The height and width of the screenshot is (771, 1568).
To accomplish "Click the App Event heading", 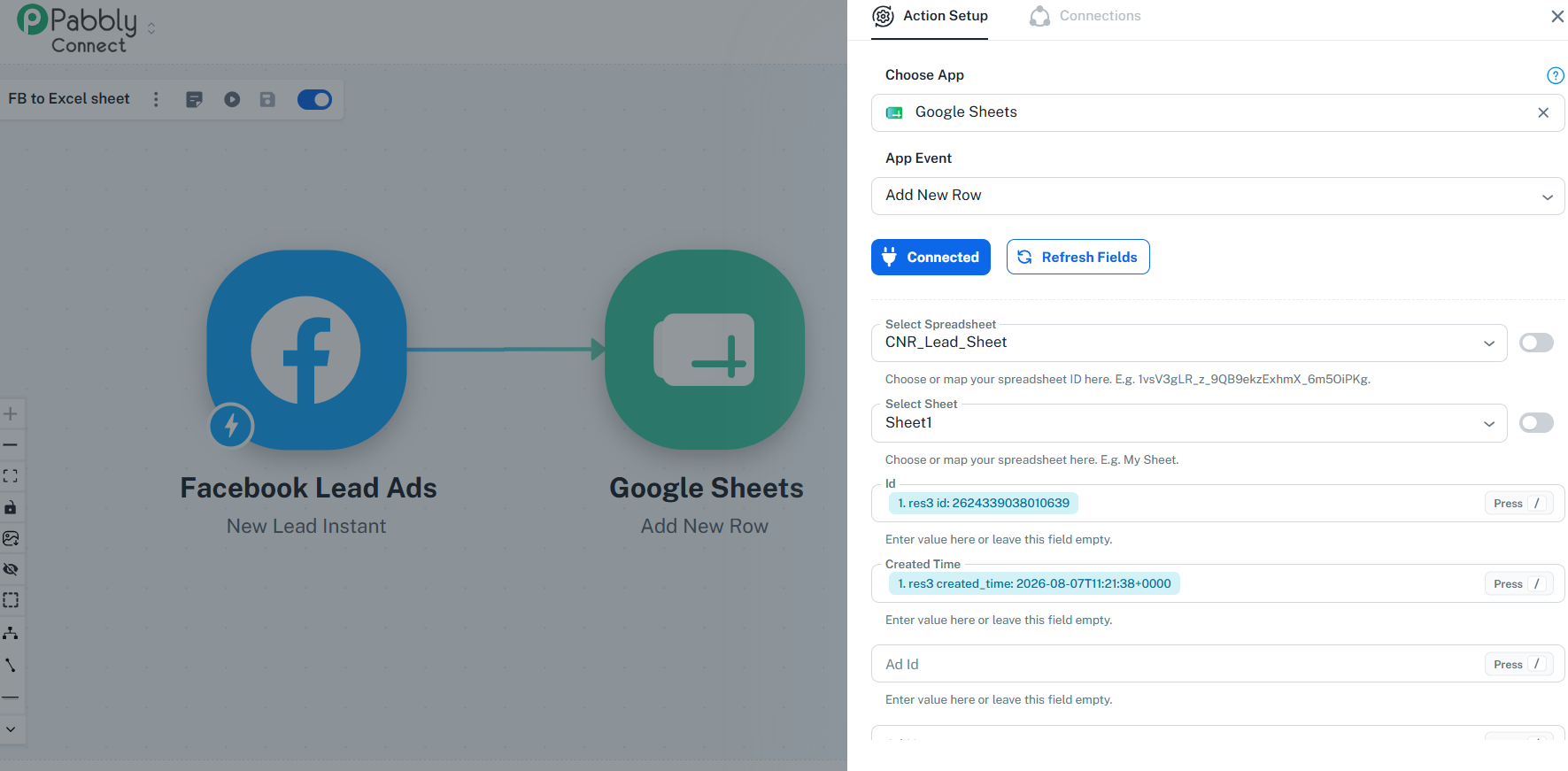I will click(918, 158).
